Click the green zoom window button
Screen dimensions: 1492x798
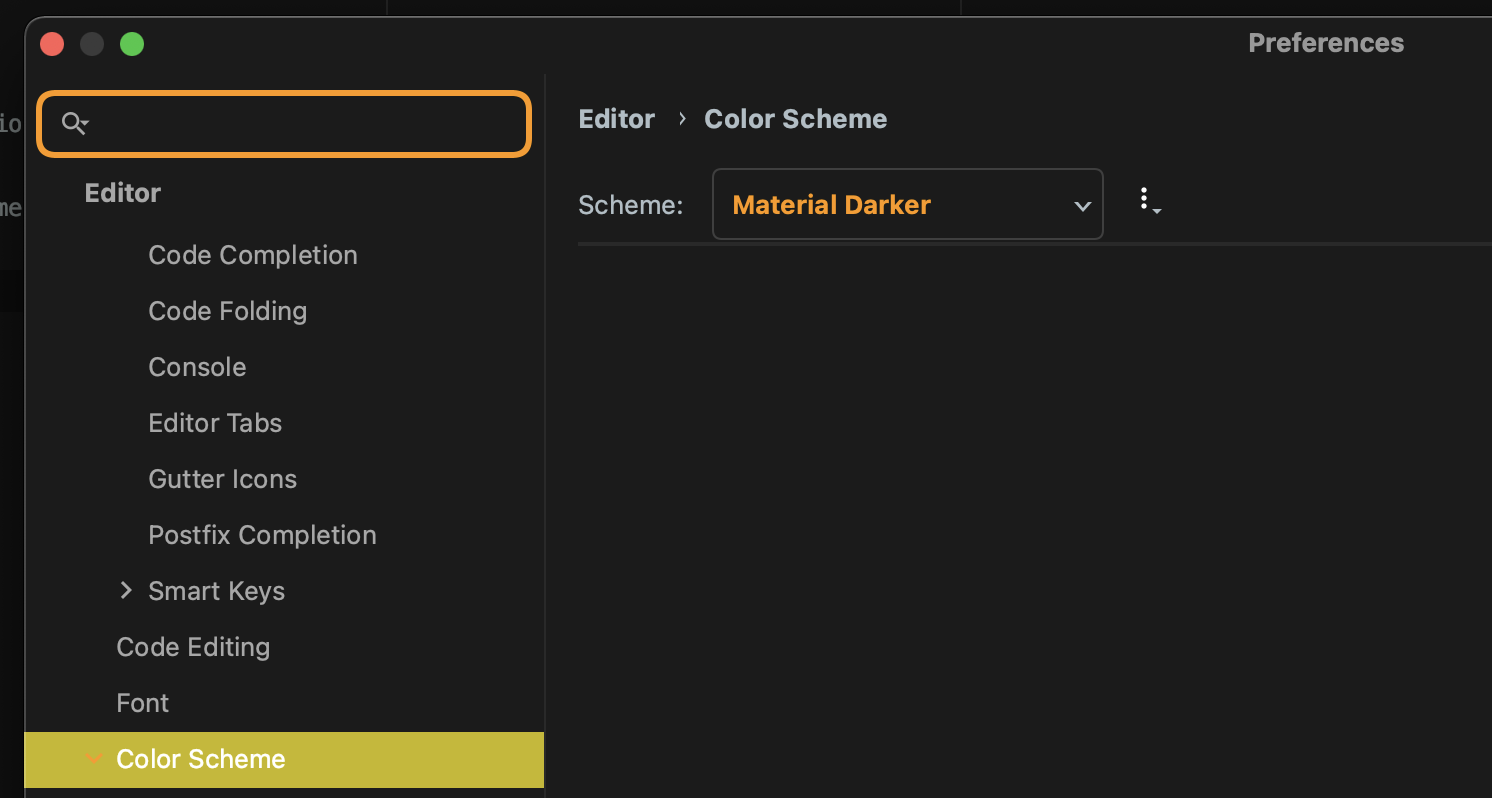click(132, 44)
